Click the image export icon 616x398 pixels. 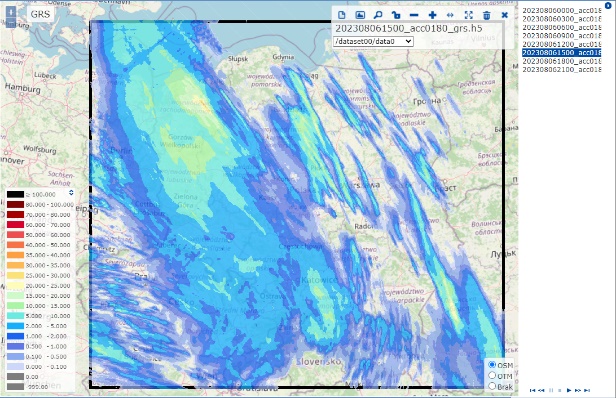pyautogui.click(x=360, y=15)
